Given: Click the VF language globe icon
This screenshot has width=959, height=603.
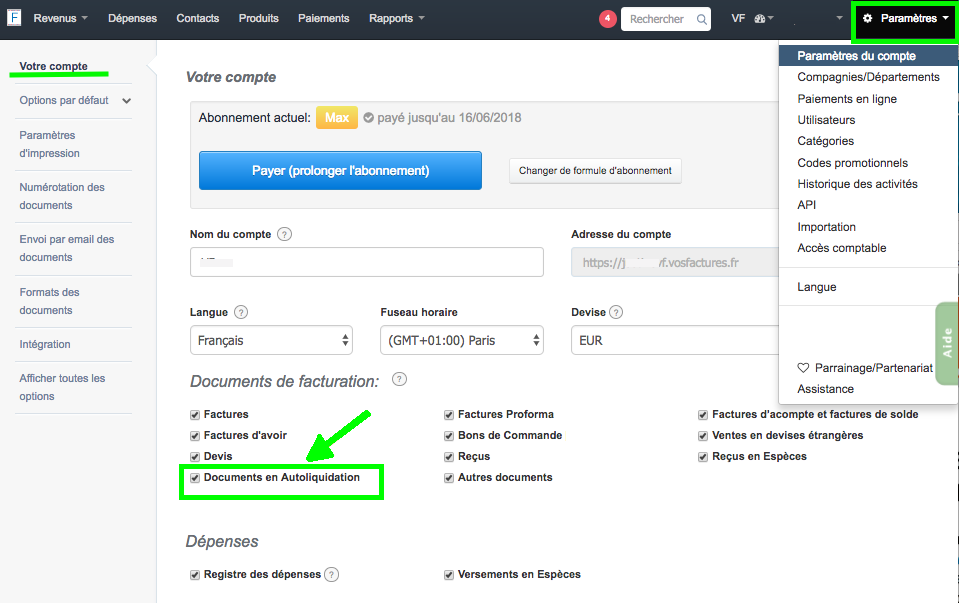Looking at the screenshot, I should [x=758, y=17].
